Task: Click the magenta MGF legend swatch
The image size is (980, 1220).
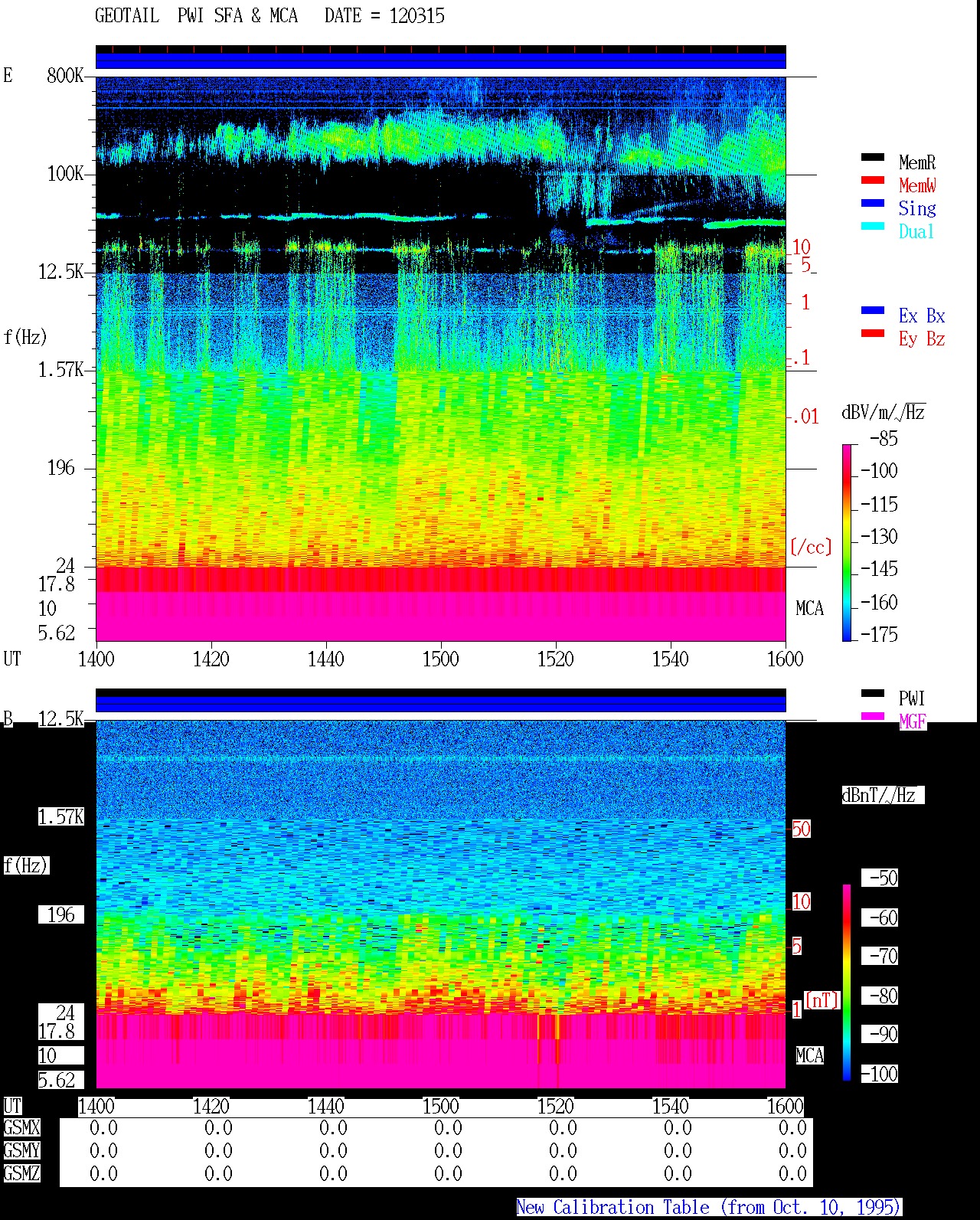Action: 873,716
